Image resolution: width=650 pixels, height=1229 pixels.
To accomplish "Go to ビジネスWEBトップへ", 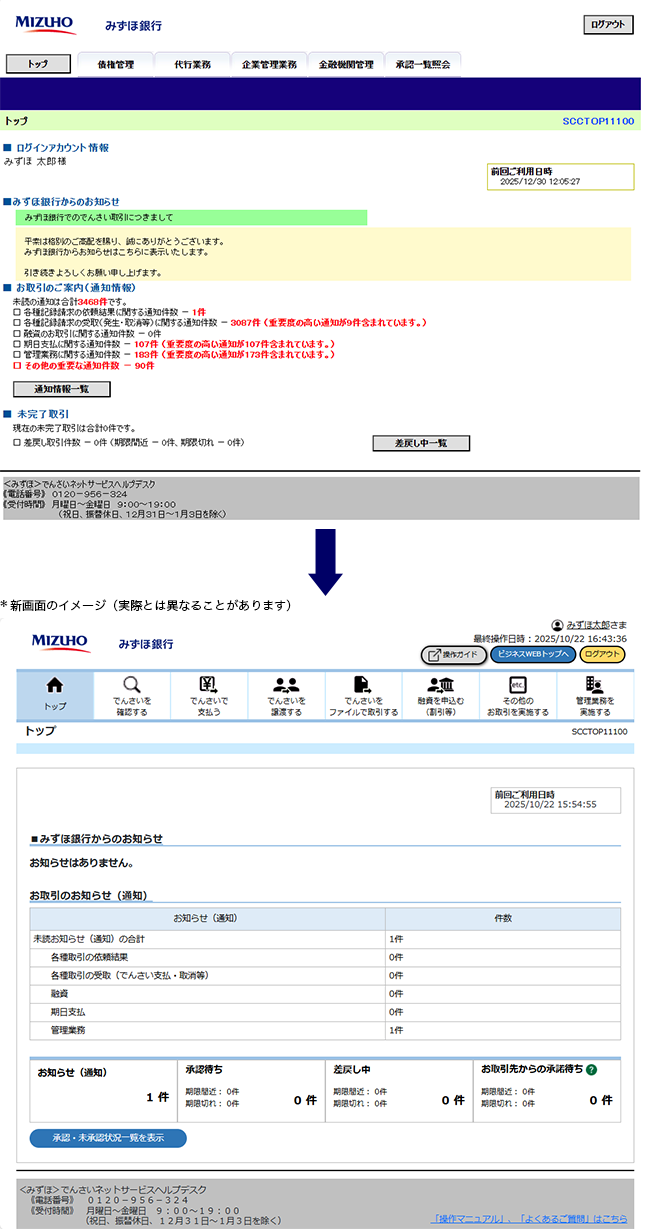I will click(x=533, y=655).
